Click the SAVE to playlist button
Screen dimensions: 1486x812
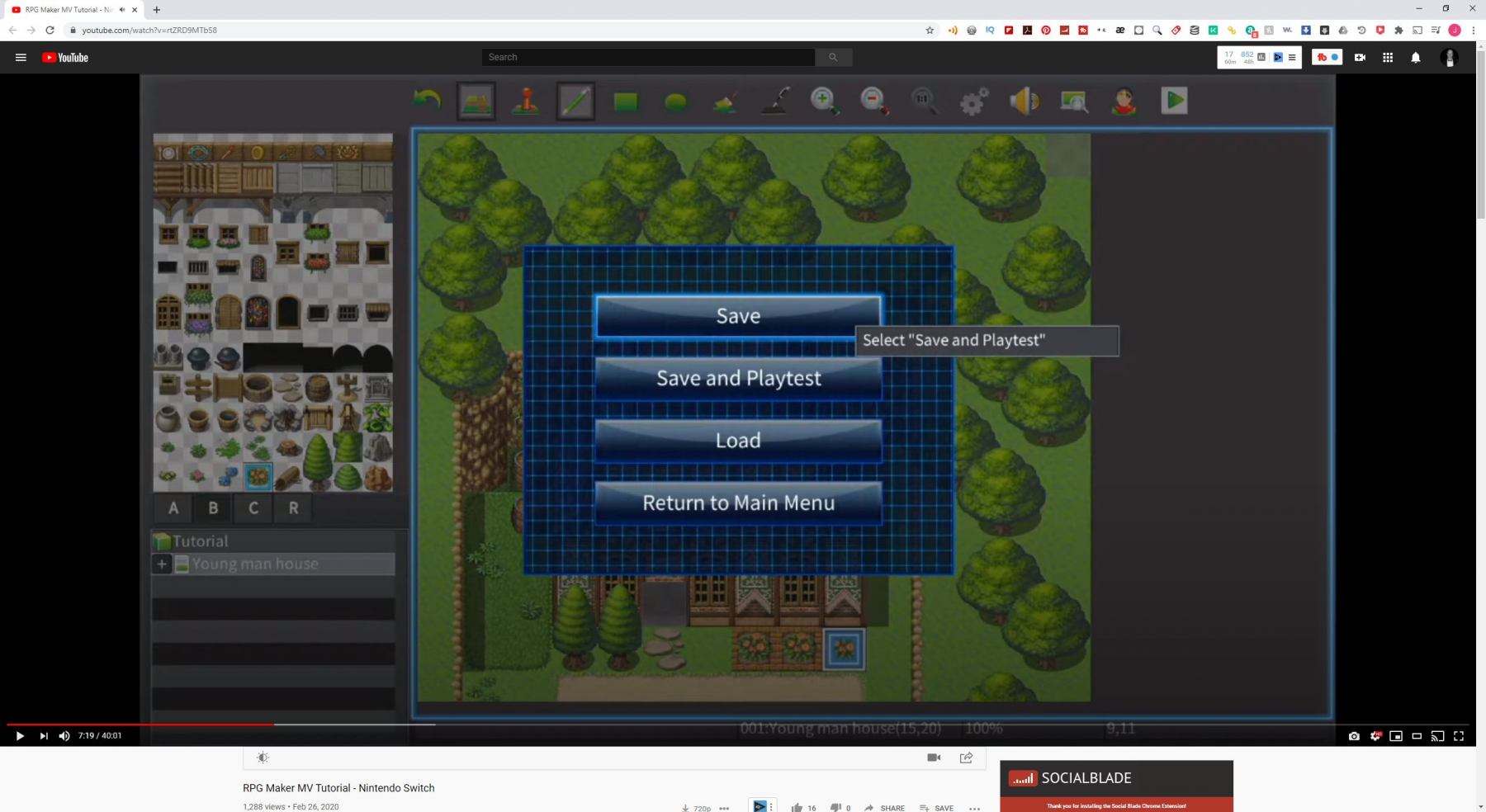click(936, 808)
